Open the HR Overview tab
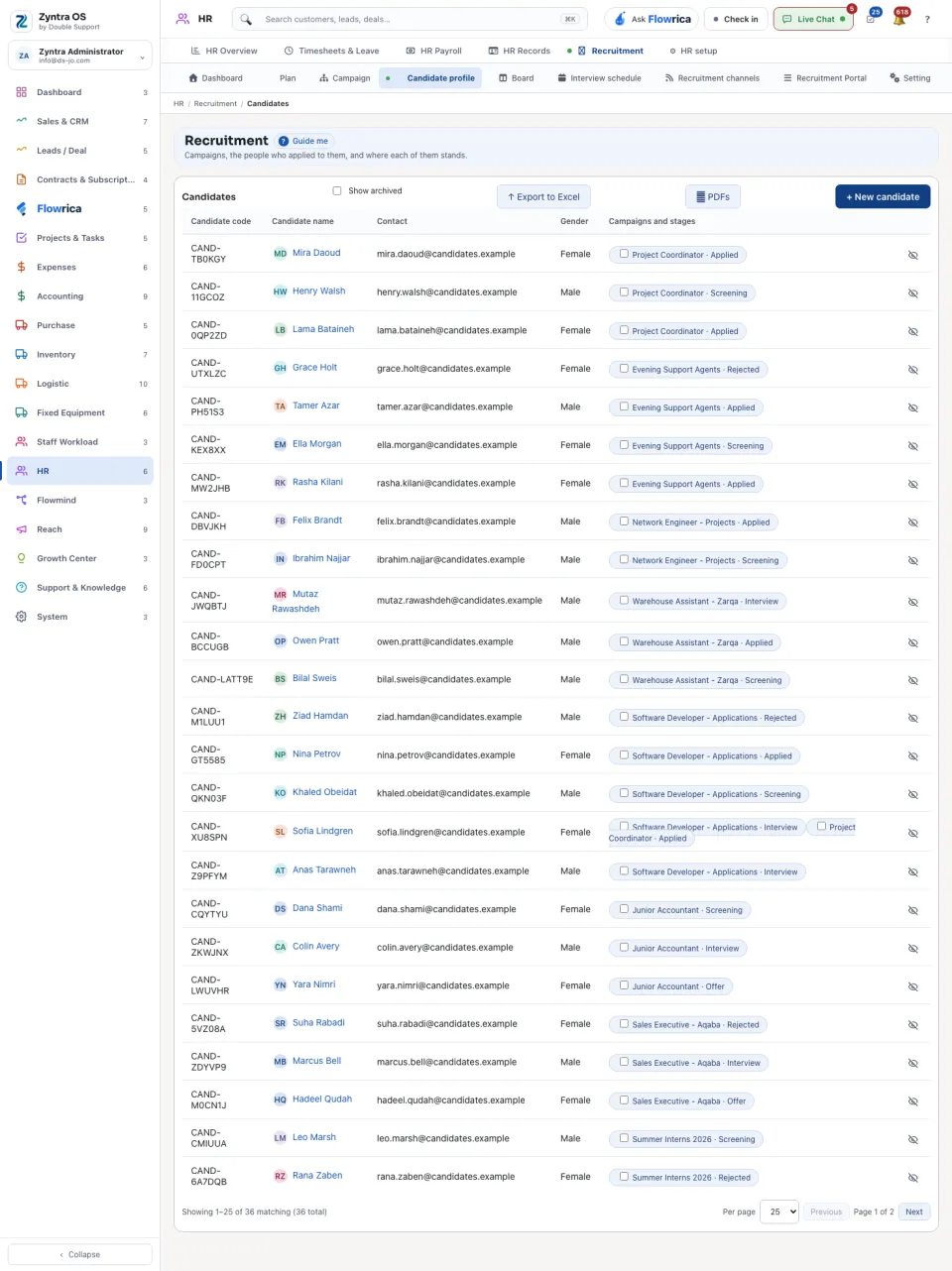The width and height of the screenshot is (952, 1271). (224, 51)
